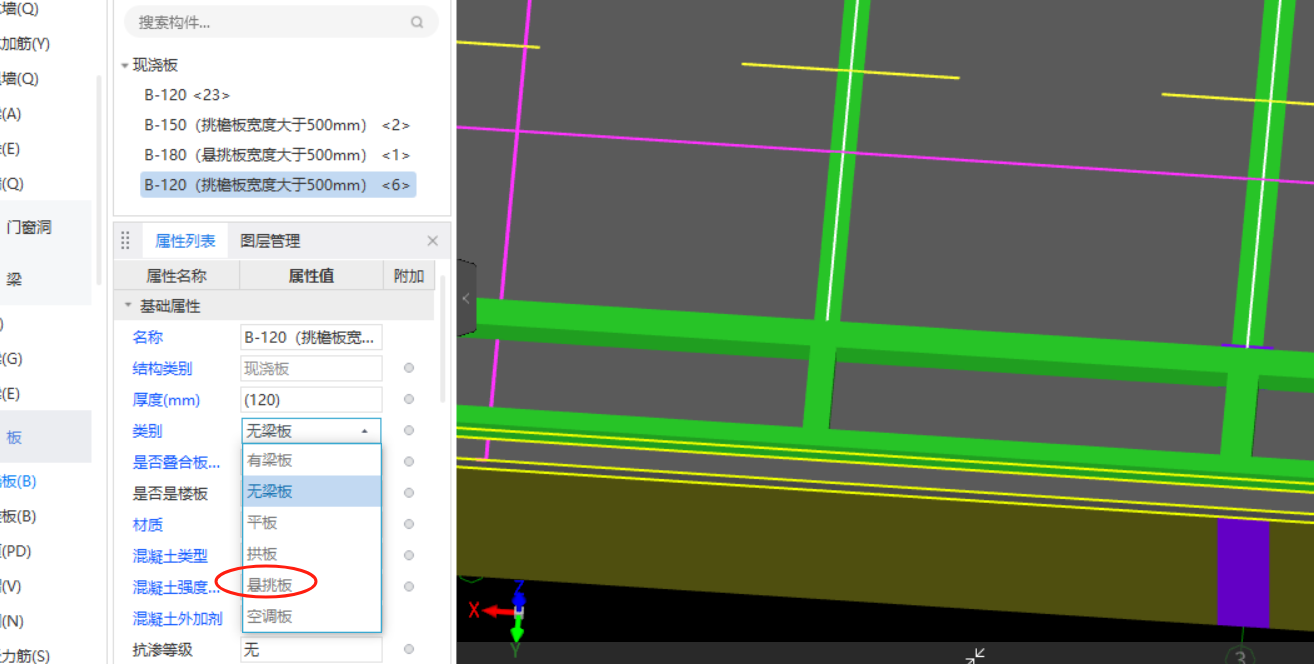The width and height of the screenshot is (1314, 664).
Task: Click the 抗渗等级 value field
Action: 311,649
